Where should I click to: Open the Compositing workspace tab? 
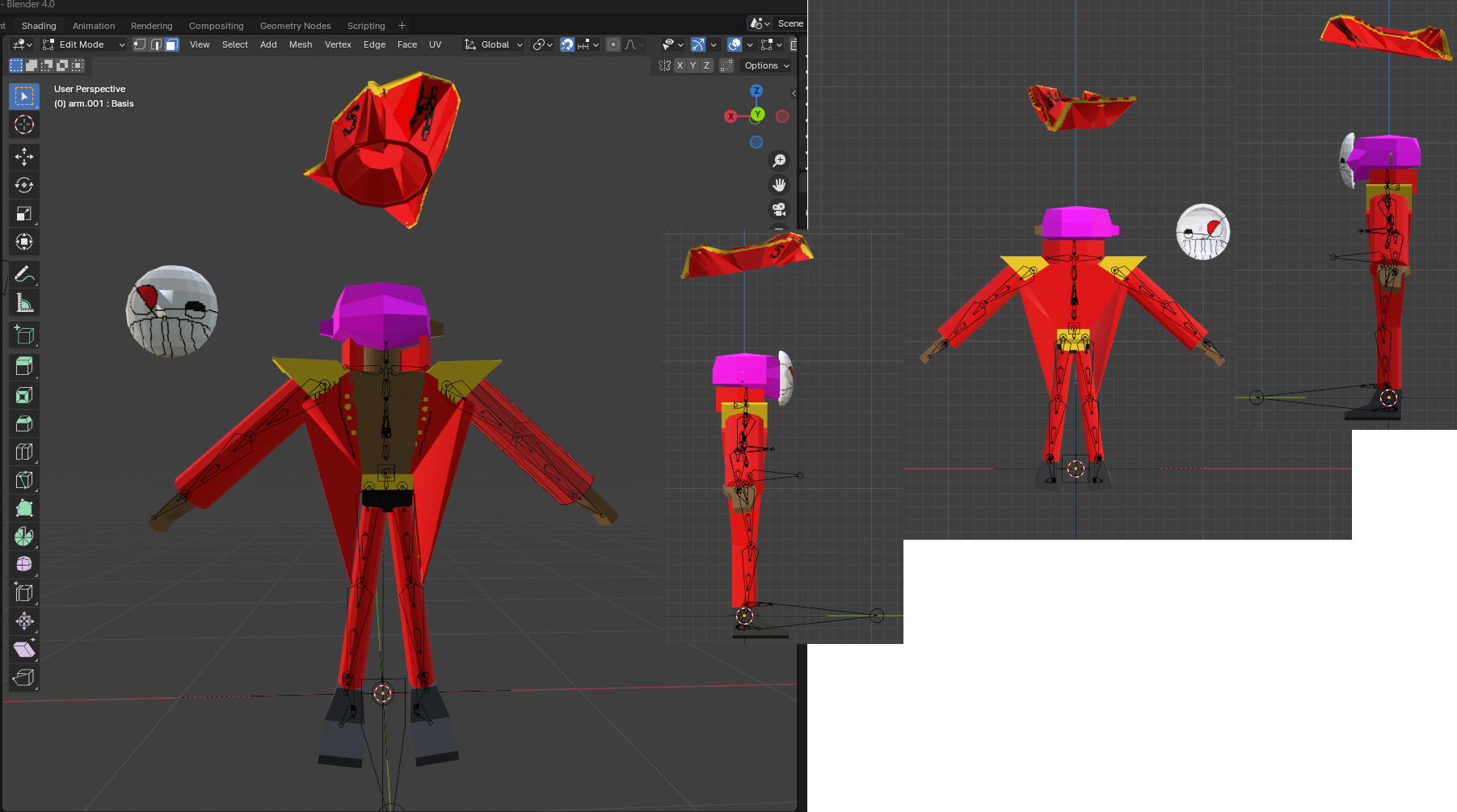coord(216,26)
